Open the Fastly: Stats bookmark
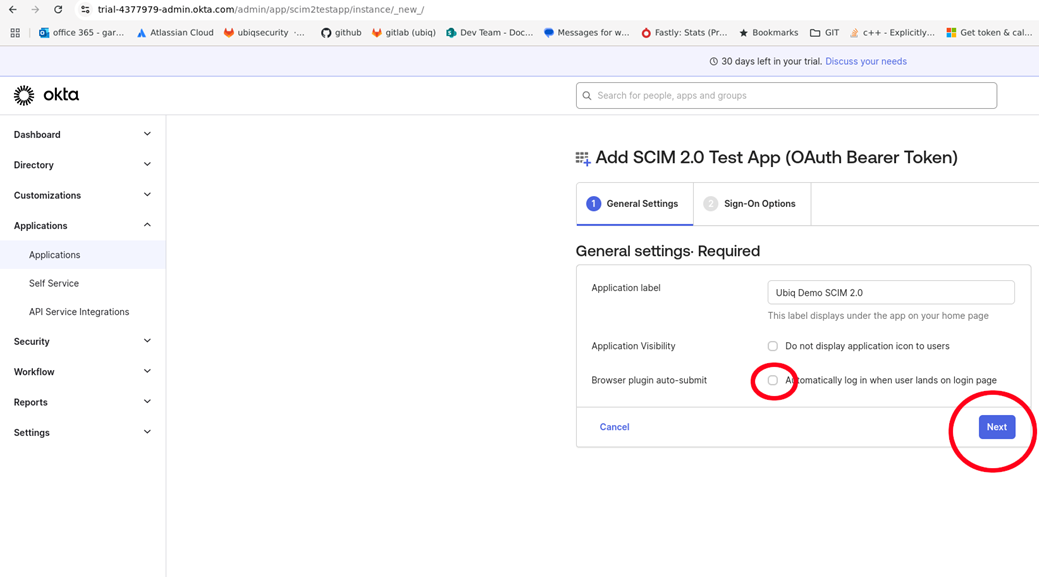Image resolution: width=1039 pixels, height=577 pixels. click(684, 32)
